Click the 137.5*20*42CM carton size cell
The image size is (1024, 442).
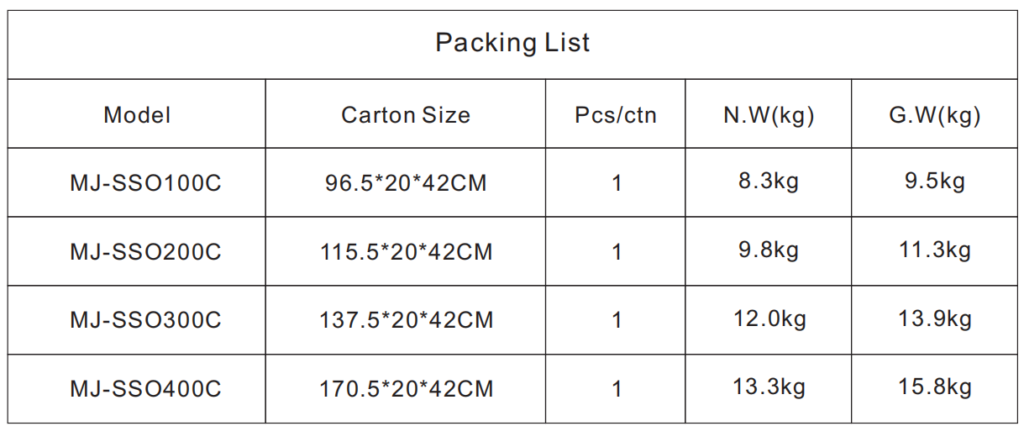pyautogui.click(x=405, y=320)
